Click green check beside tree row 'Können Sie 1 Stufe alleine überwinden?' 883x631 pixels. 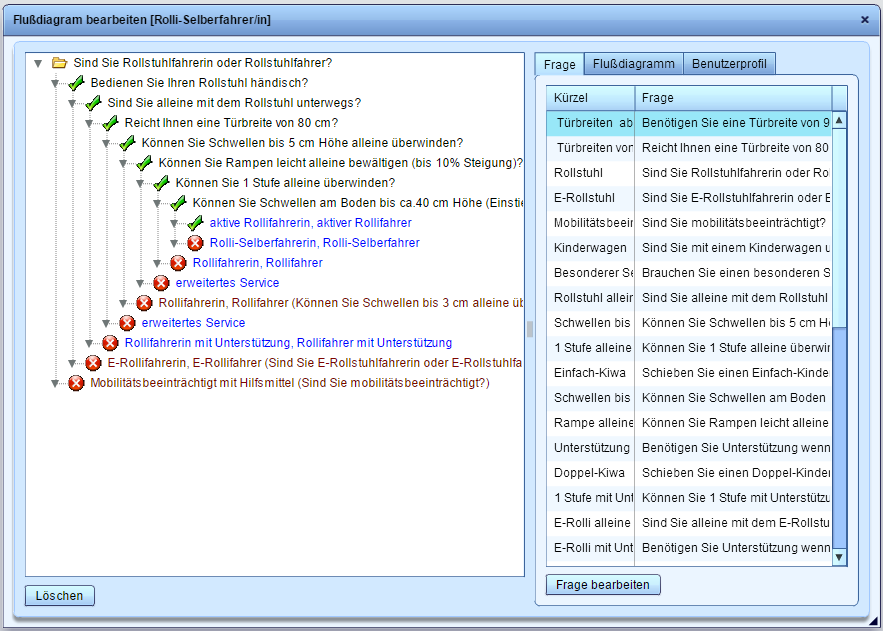(162, 183)
